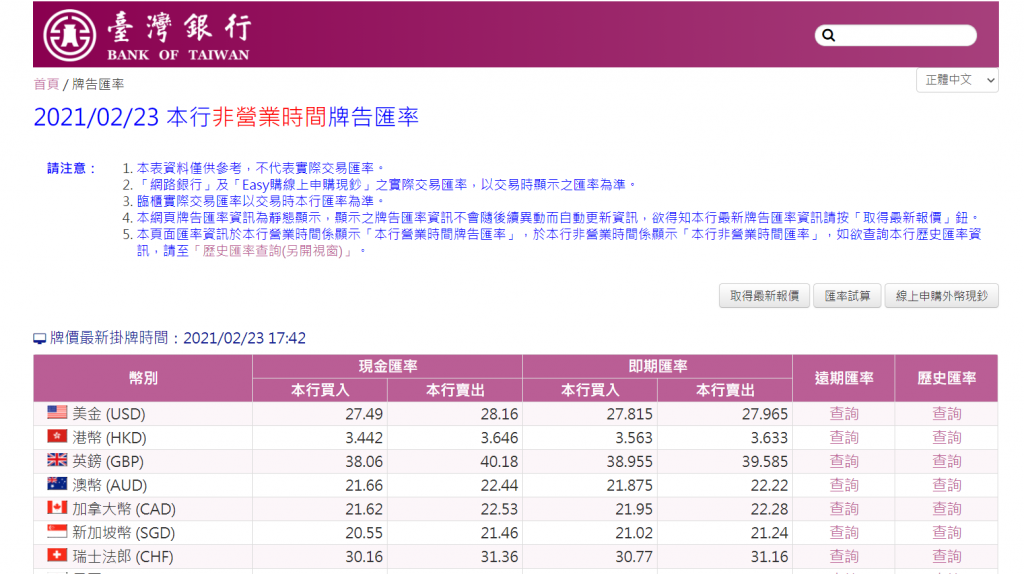The image size is (1024, 574).
Task: Open SGD 遠期匯率 查詢 link
Action: [844, 533]
